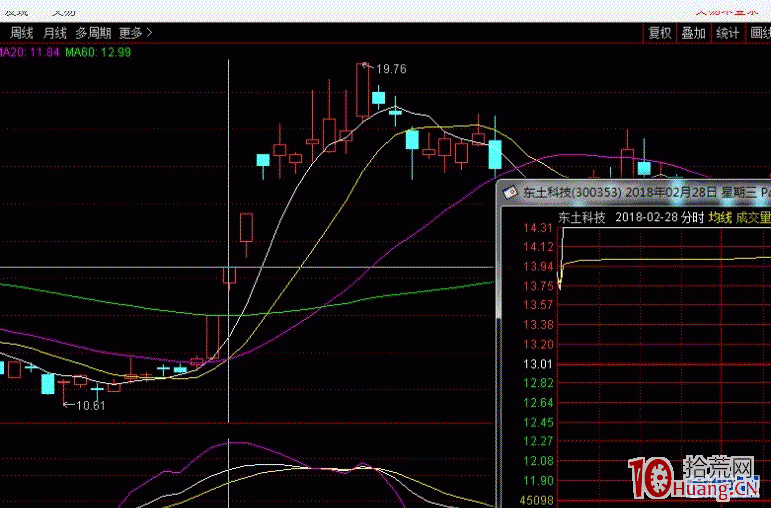
Task: Click the 叠加 overlay button
Action: click(693, 33)
